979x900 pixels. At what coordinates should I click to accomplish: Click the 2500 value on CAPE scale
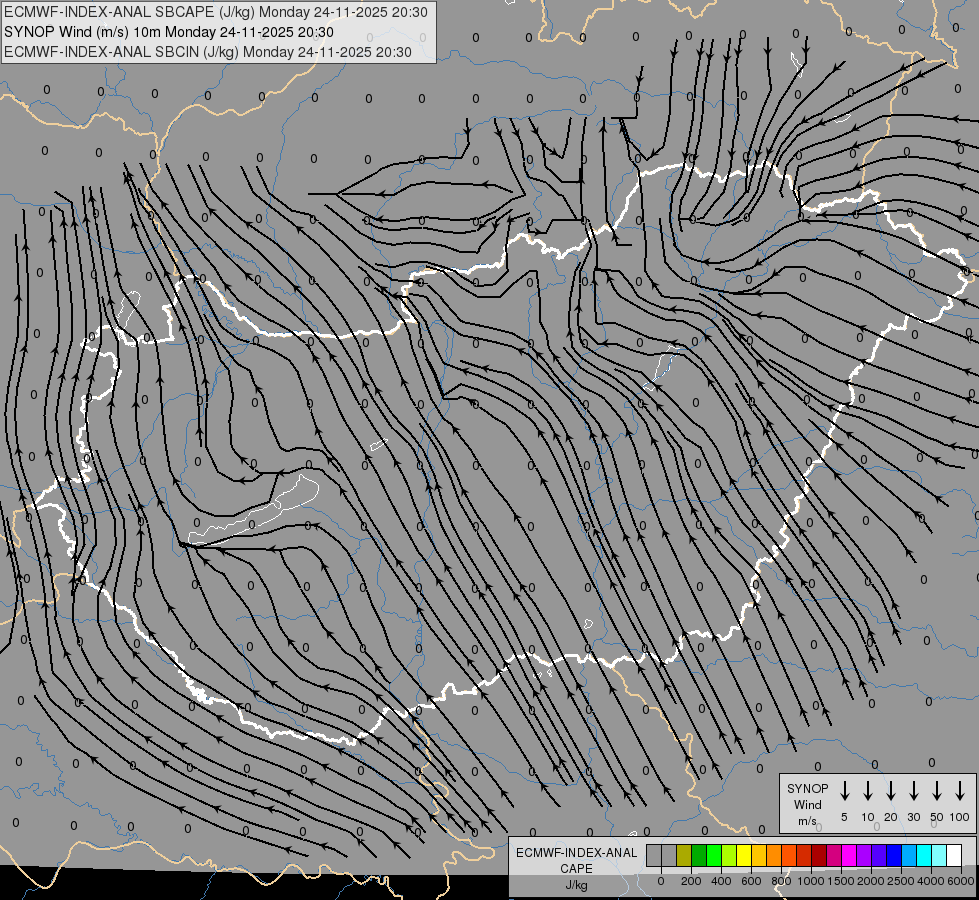point(901,881)
